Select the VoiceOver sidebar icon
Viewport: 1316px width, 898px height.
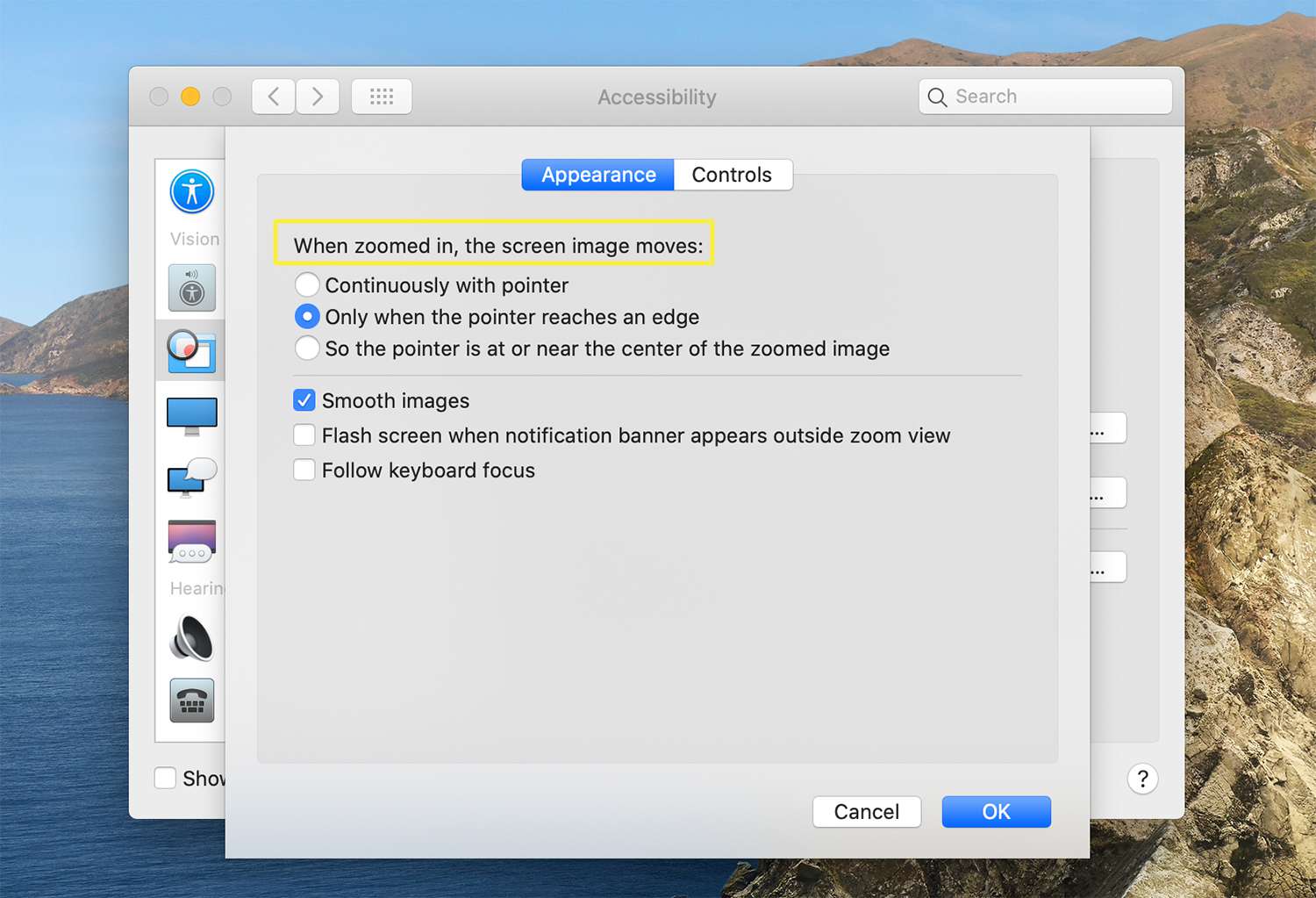tap(191, 288)
